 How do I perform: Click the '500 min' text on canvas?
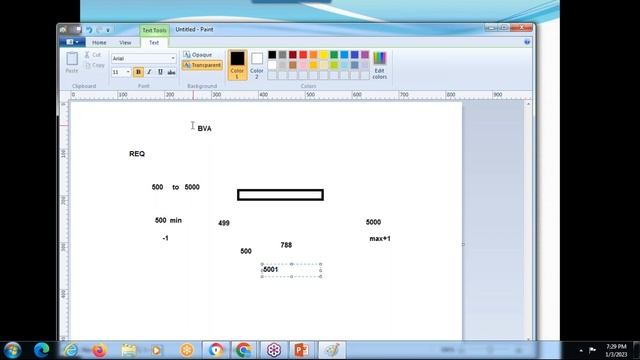coord(168,220)
